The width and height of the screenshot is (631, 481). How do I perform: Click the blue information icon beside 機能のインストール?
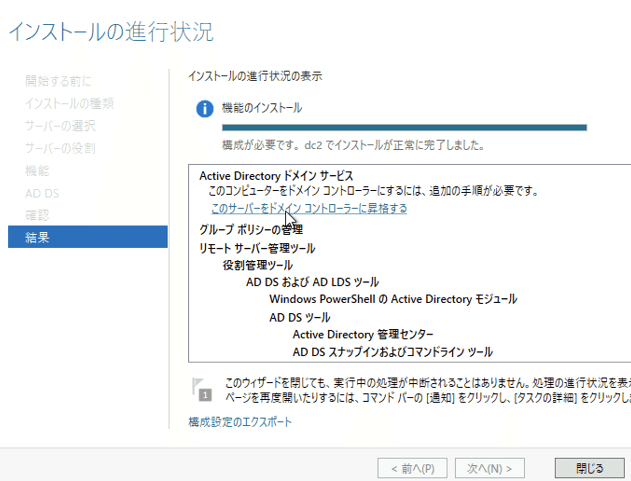click(x=204, y=109)
